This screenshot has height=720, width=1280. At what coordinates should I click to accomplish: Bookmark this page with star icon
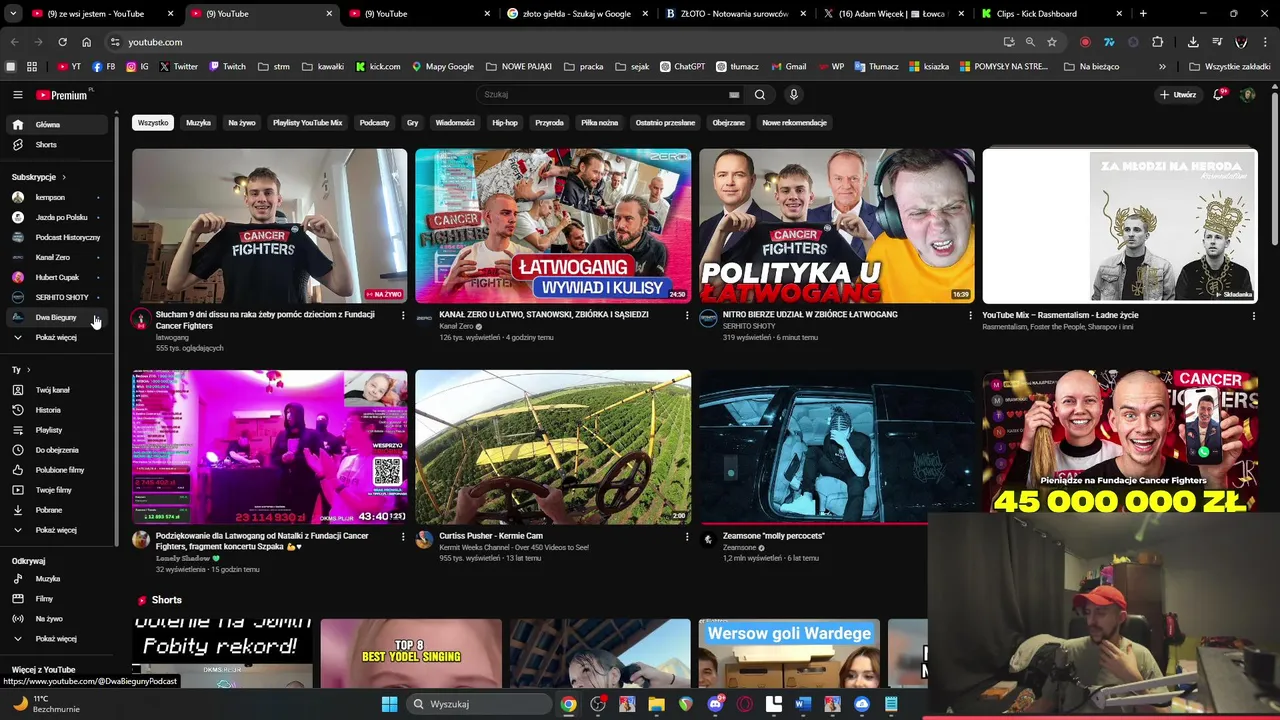pos(1052,42)
